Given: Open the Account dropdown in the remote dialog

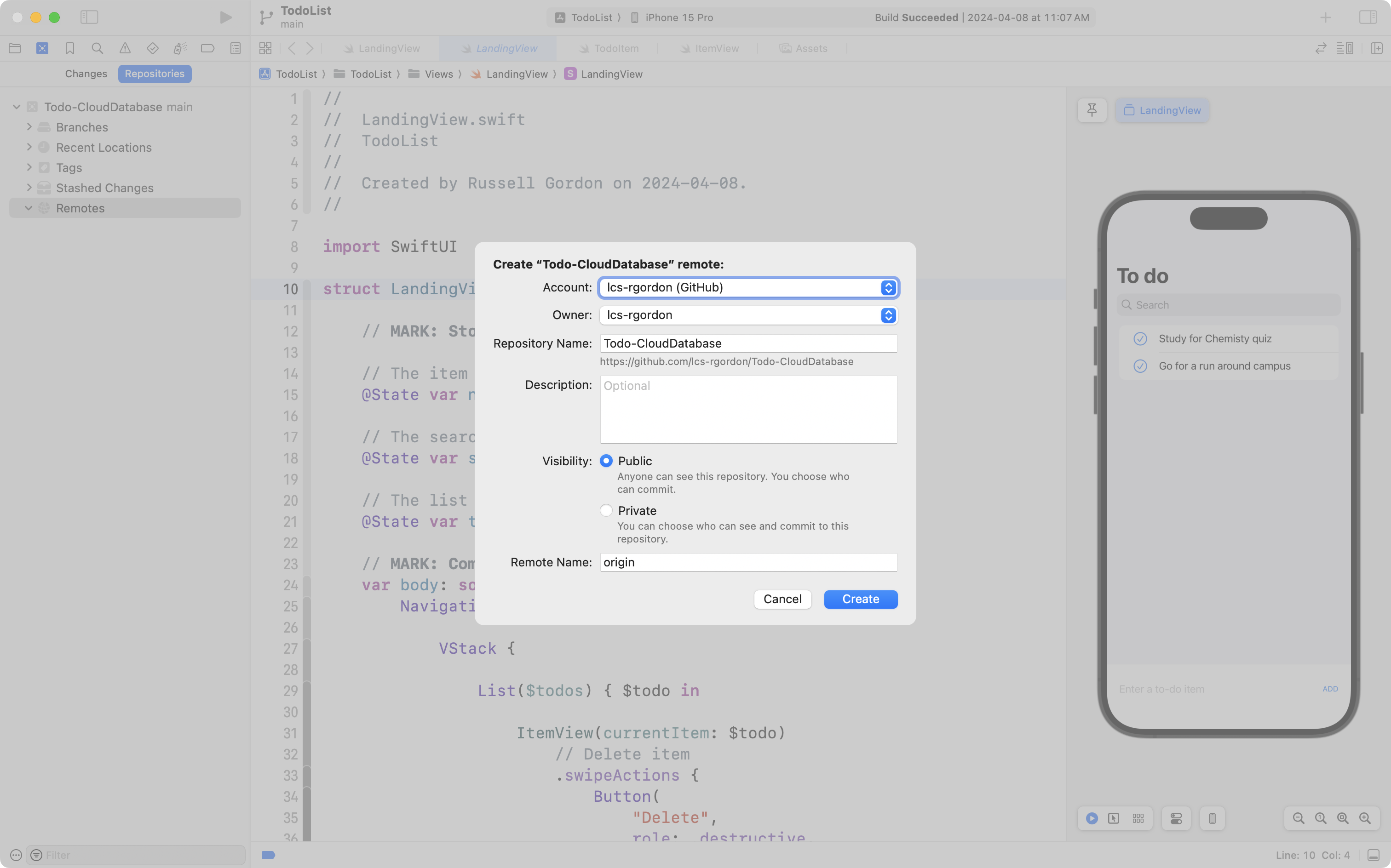Looking at the screenshot, I should 888,288.
